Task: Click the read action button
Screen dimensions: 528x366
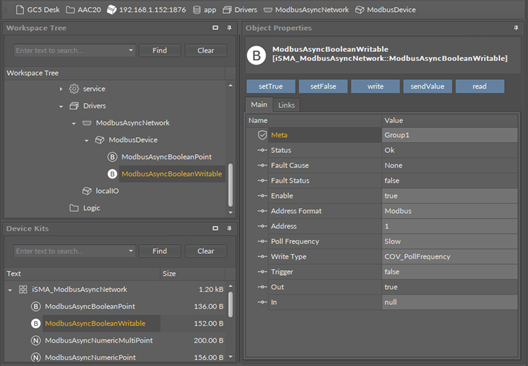Action: click(480, 87)
